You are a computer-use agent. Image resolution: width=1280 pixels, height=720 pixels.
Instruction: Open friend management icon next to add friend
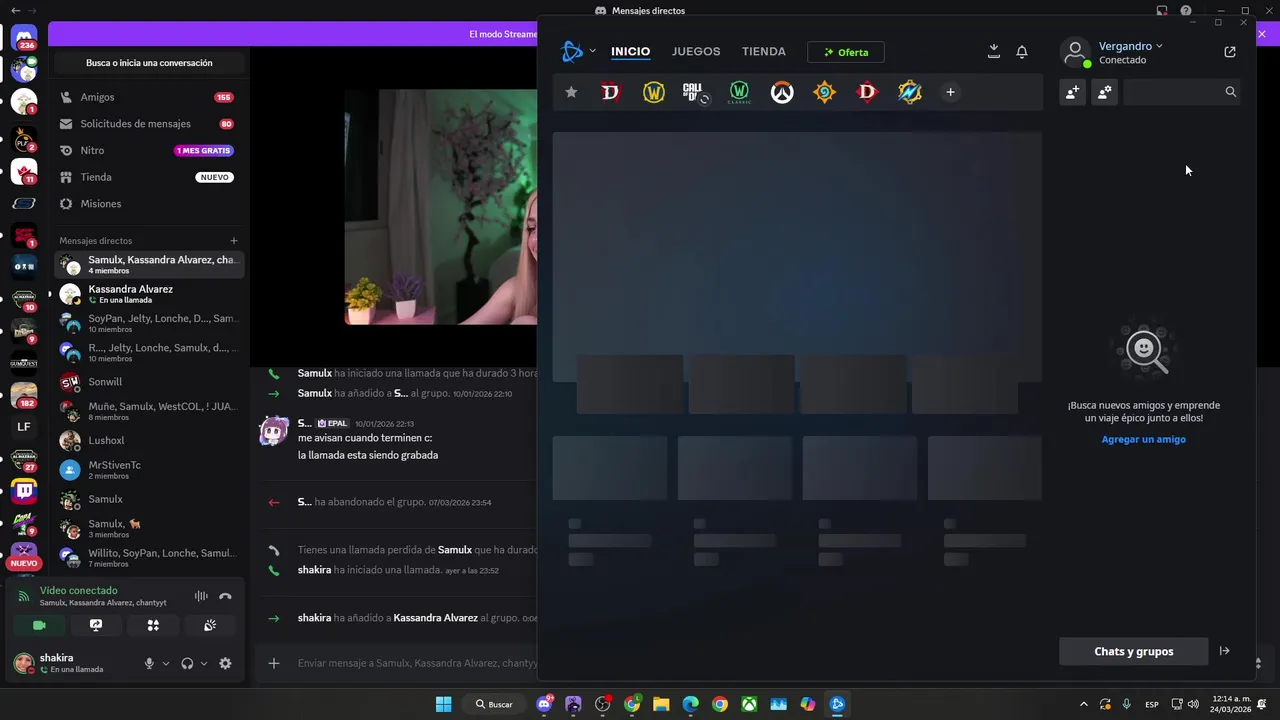(1104, 92)
